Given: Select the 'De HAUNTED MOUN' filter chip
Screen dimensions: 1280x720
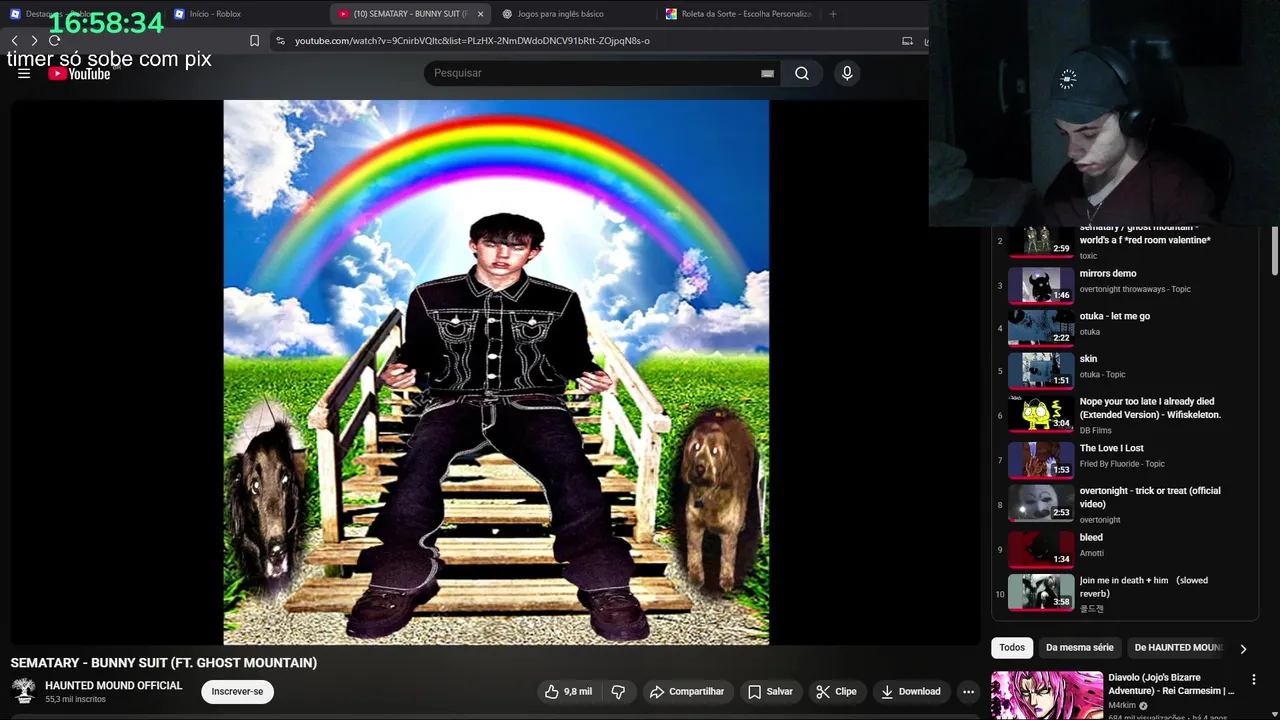Looking at the screenshot, I should (1178, 648).
